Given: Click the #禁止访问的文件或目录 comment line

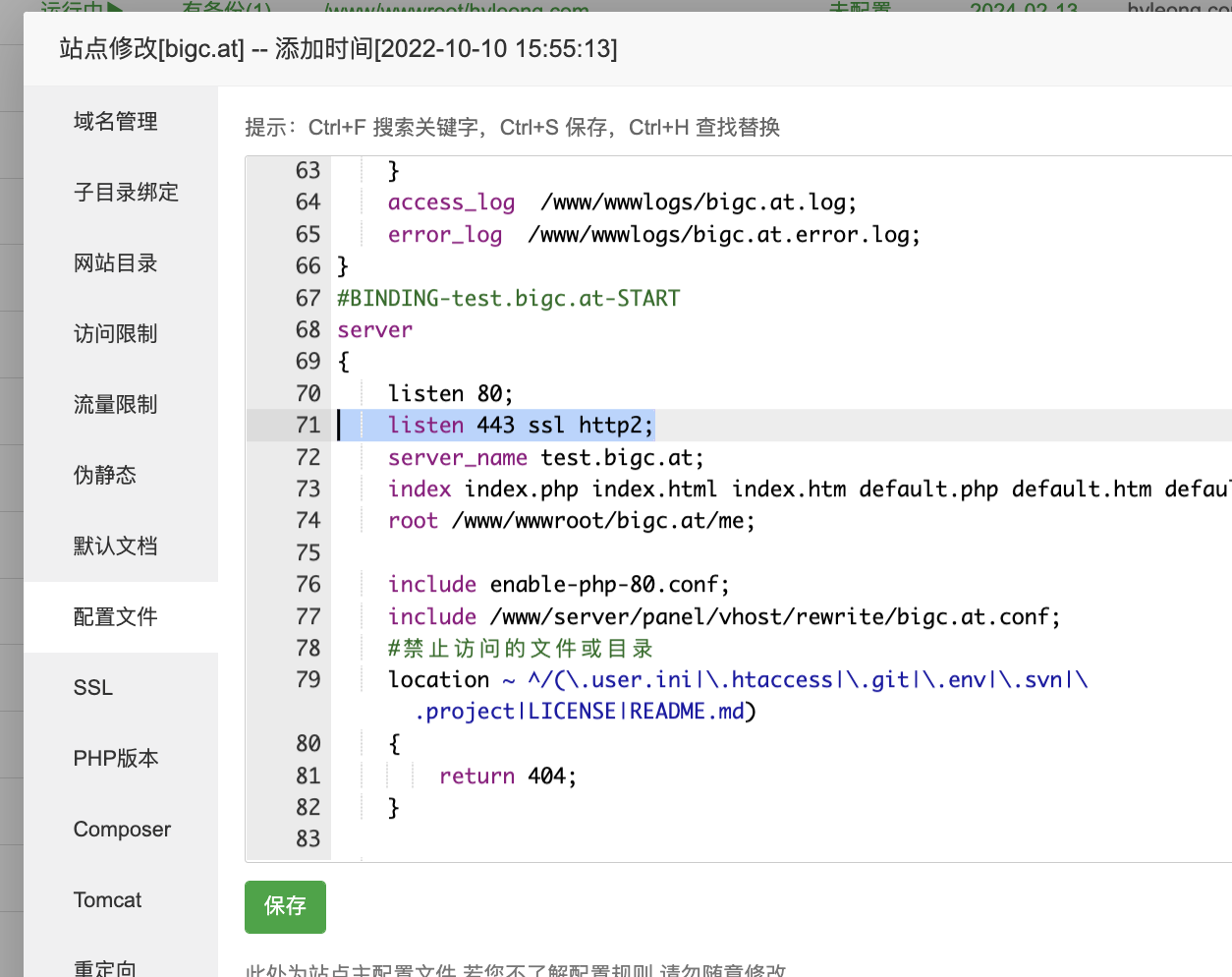Looking at the screenshot, I should [521, 648].
